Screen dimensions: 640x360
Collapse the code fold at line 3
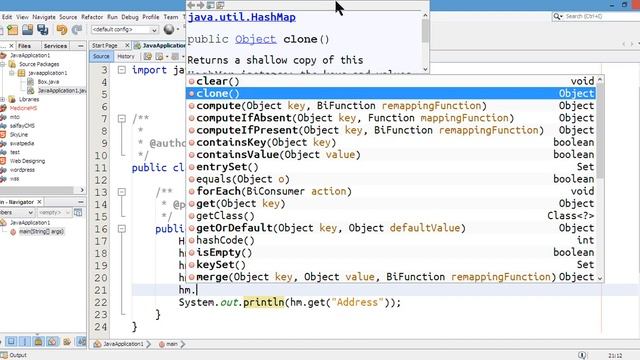point(122,70)
